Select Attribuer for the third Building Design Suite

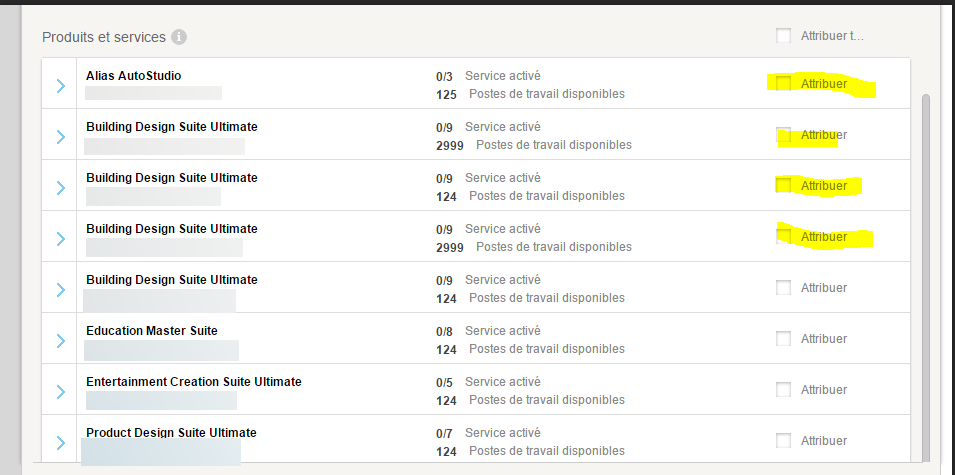[x=784, y=236]
